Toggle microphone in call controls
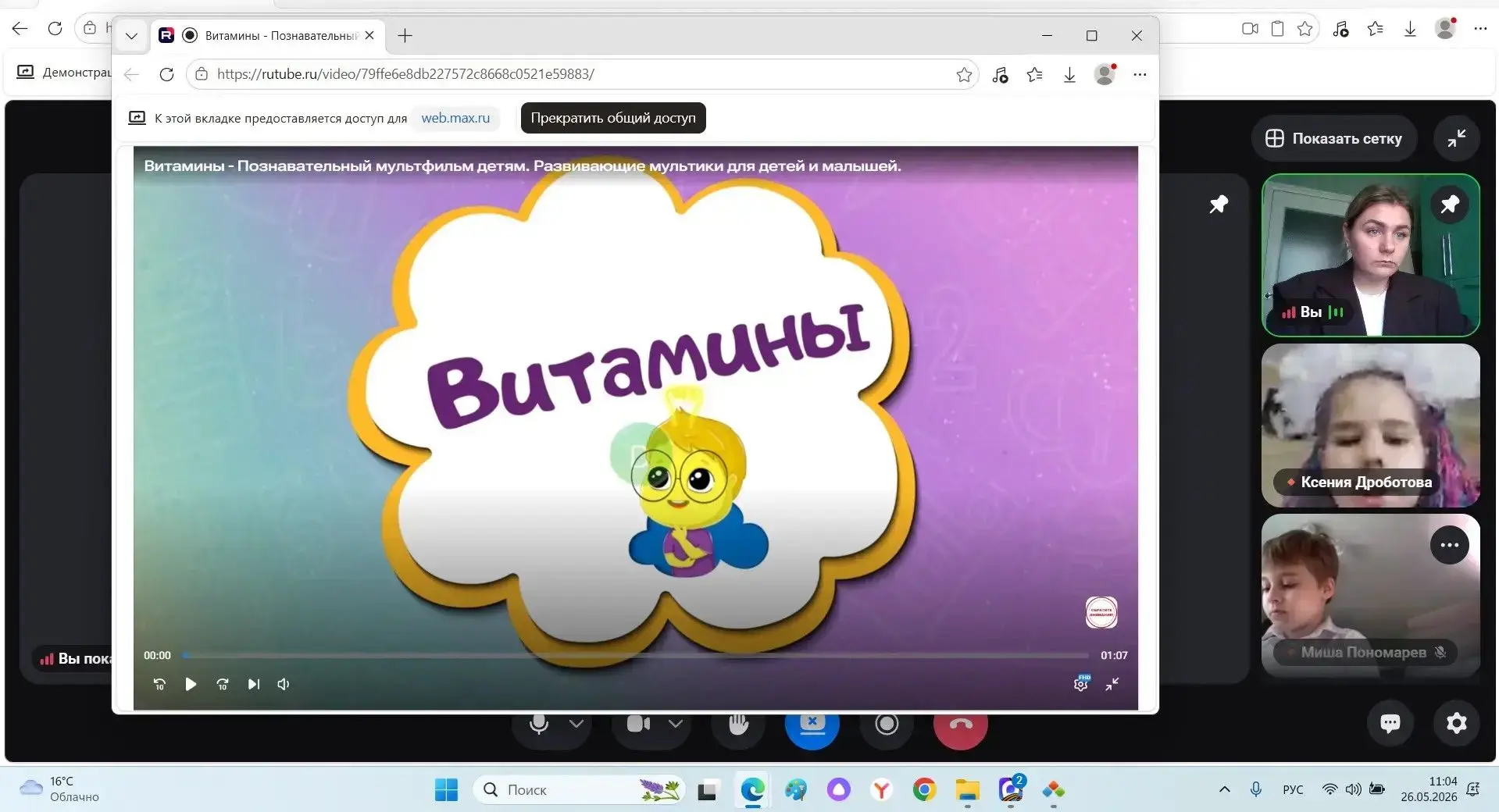Image resolution: width=1499 pixels, height=812 pixels. point(538,725)
